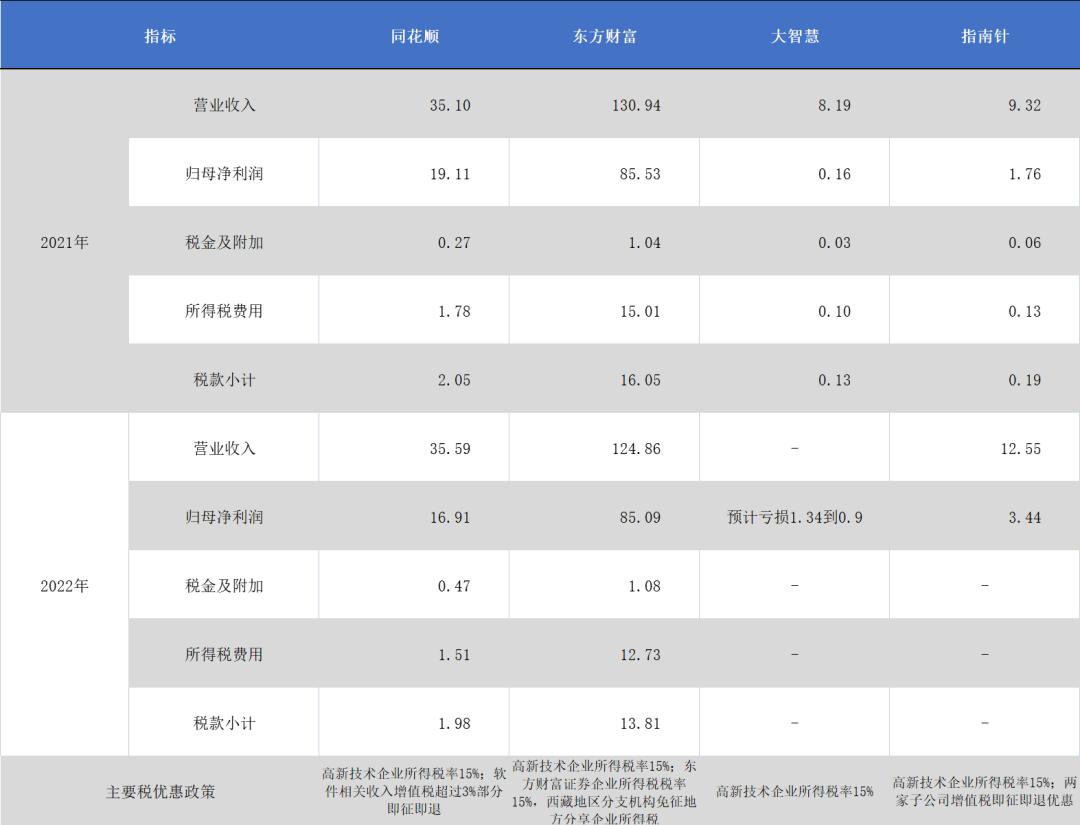The image size is (1080, 825).
Task: Select the 2022年 row group label
Action: (x=61, y=584)
